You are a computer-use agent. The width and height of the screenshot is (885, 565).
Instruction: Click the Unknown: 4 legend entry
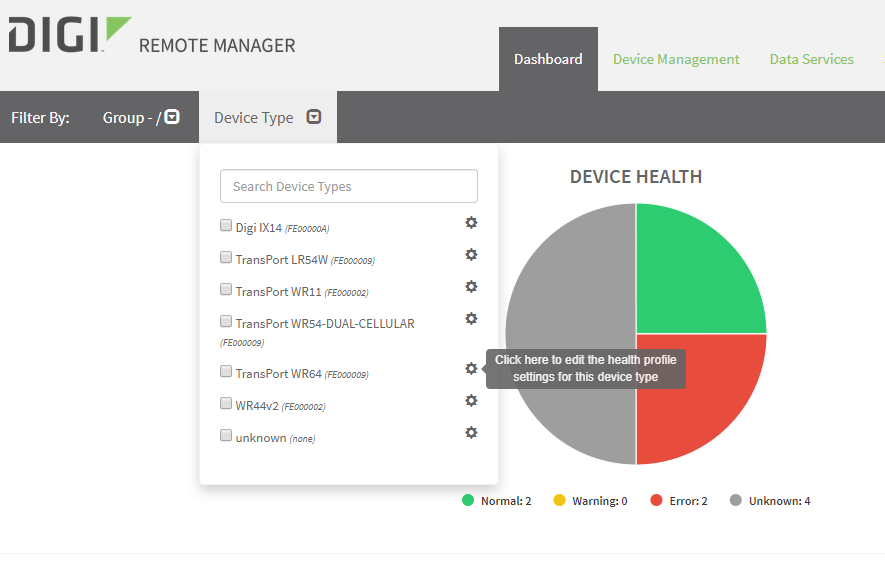[770, 501]
